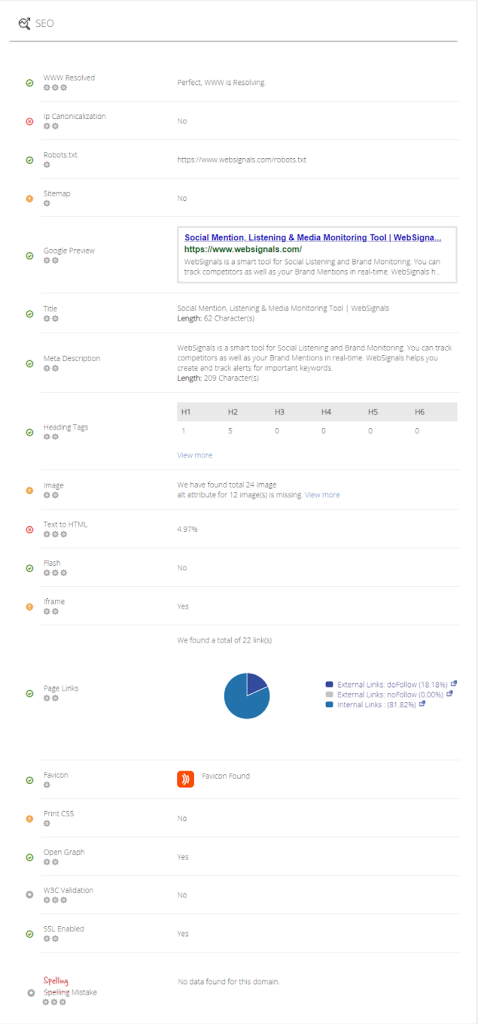Select External Links noFollow legend entry

point(391,694)
